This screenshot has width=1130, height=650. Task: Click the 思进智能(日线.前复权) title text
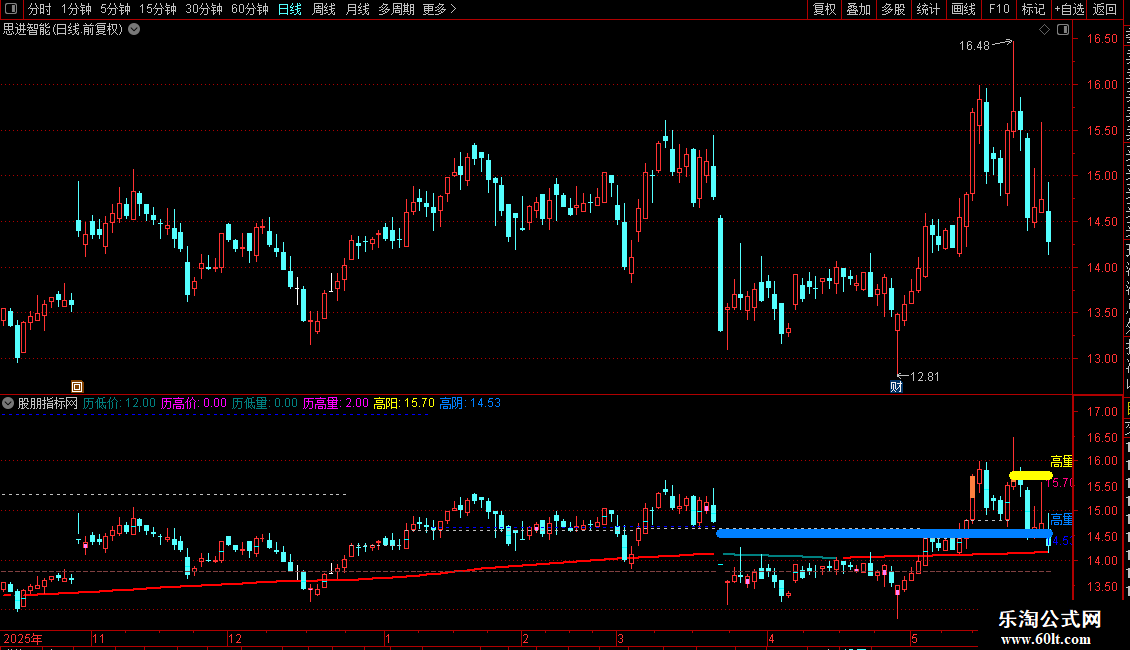coord(63,30)
